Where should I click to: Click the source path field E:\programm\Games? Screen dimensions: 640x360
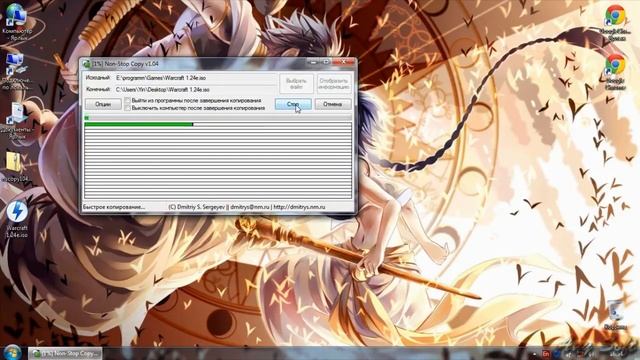(195, 78)
